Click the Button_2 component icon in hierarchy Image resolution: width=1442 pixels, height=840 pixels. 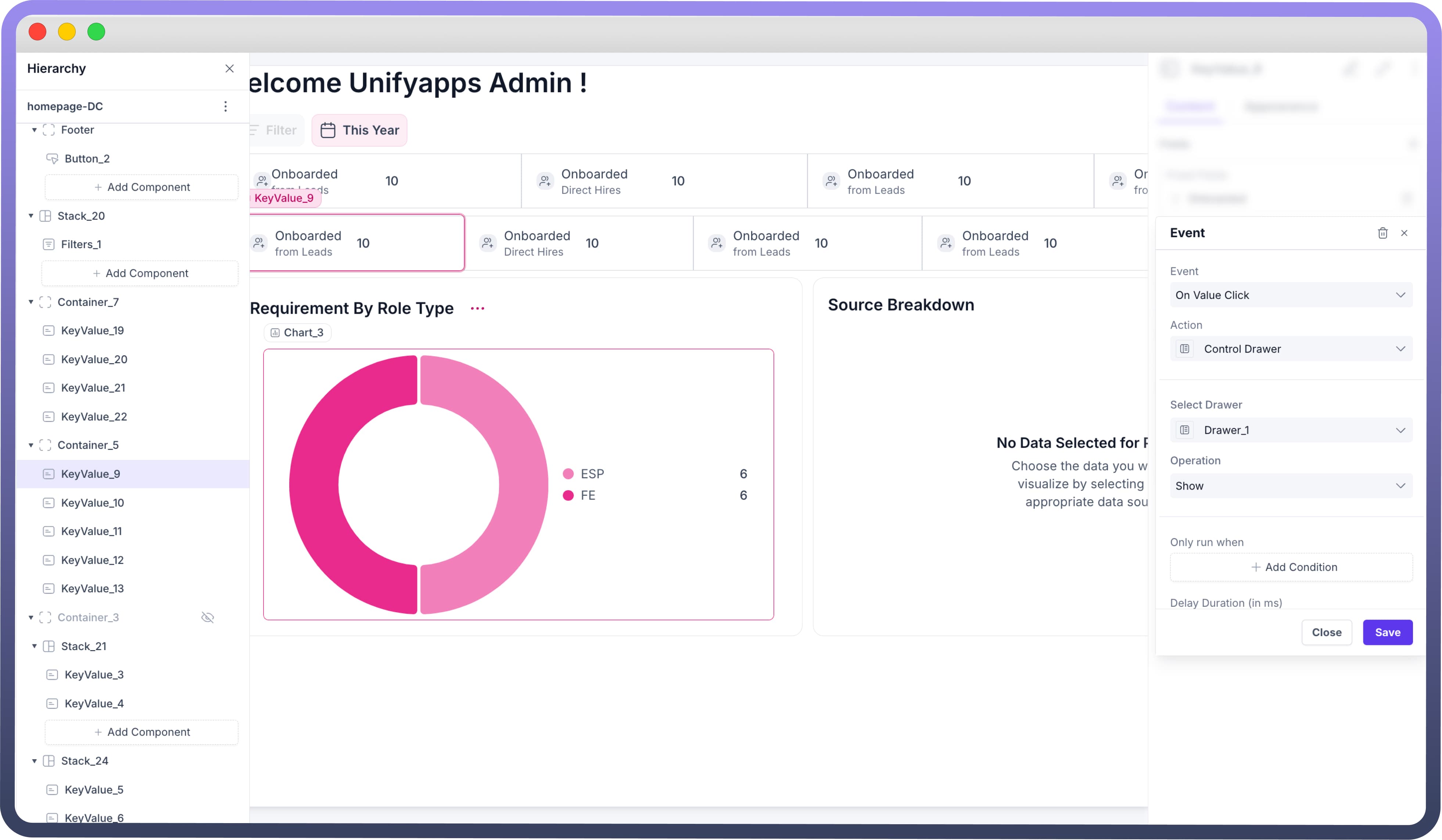click(x=52, y=158)
